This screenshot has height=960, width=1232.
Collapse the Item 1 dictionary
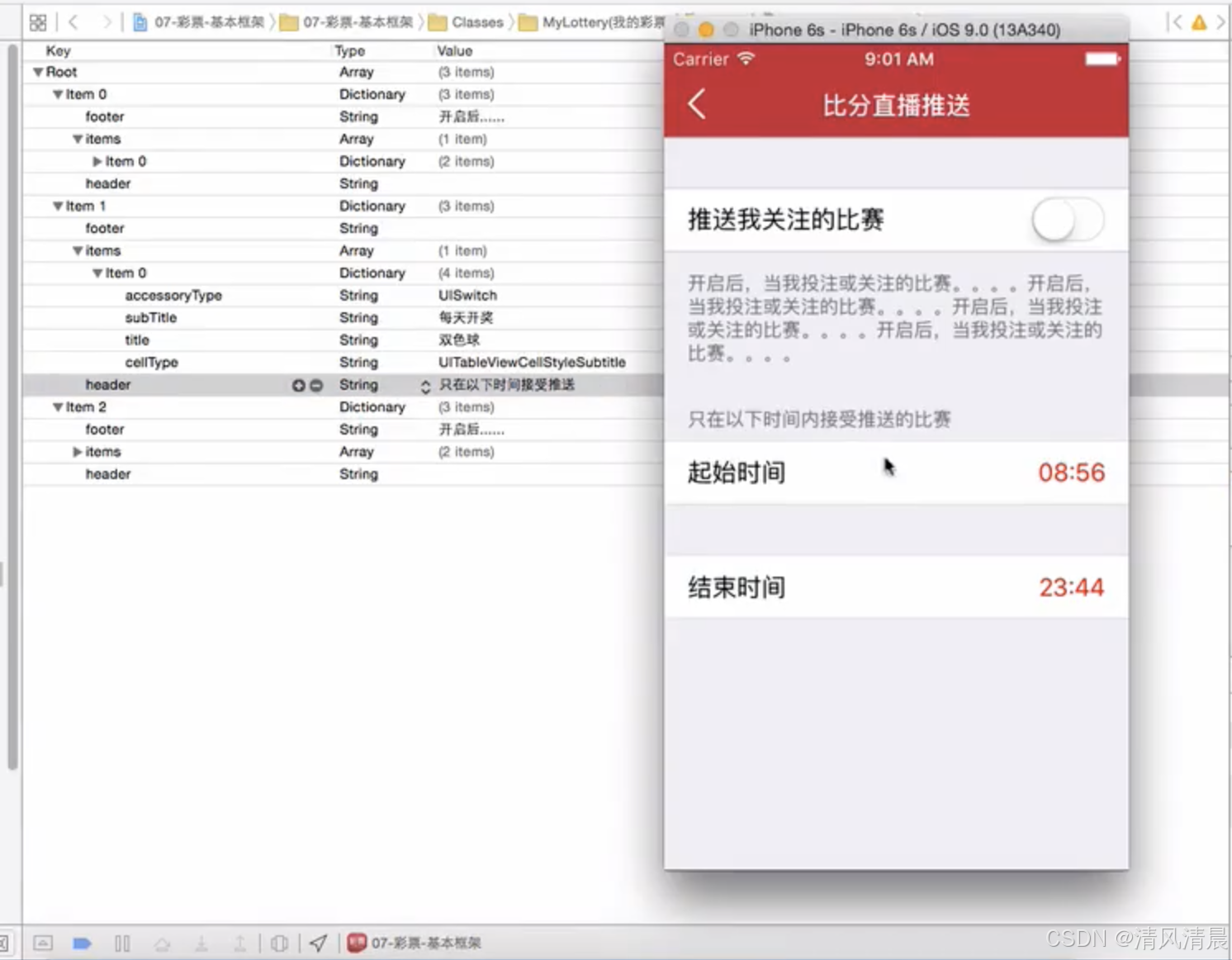[58, 206]
